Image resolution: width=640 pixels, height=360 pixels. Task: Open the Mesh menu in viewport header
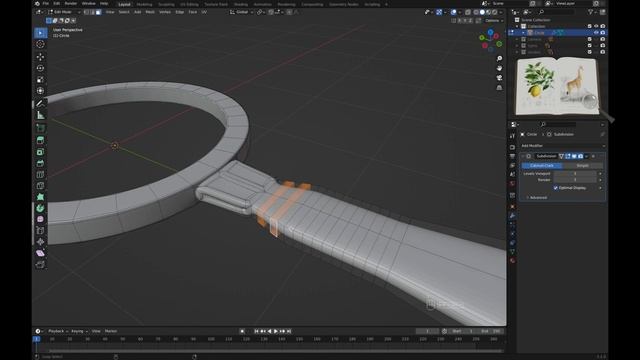coord(150,12)
